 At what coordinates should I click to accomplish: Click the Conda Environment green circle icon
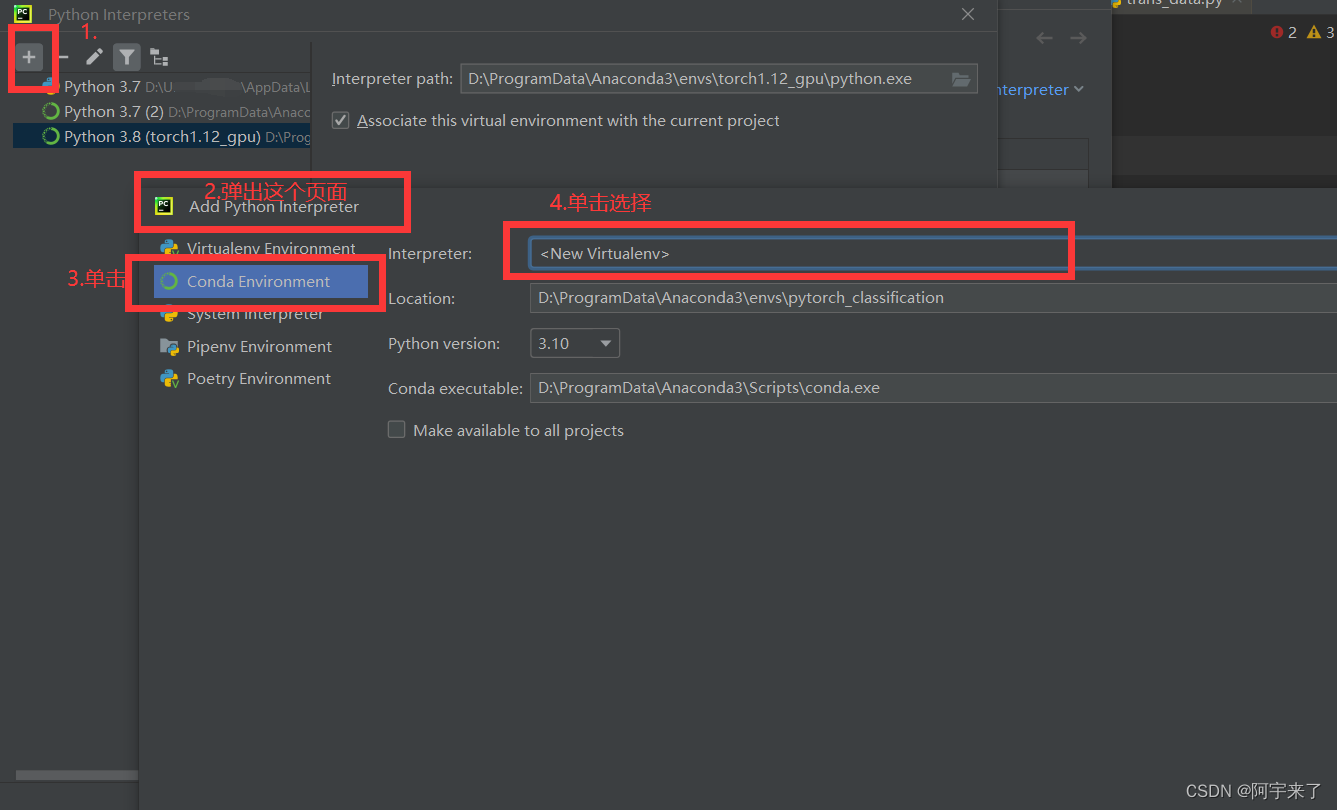[169, 282]
